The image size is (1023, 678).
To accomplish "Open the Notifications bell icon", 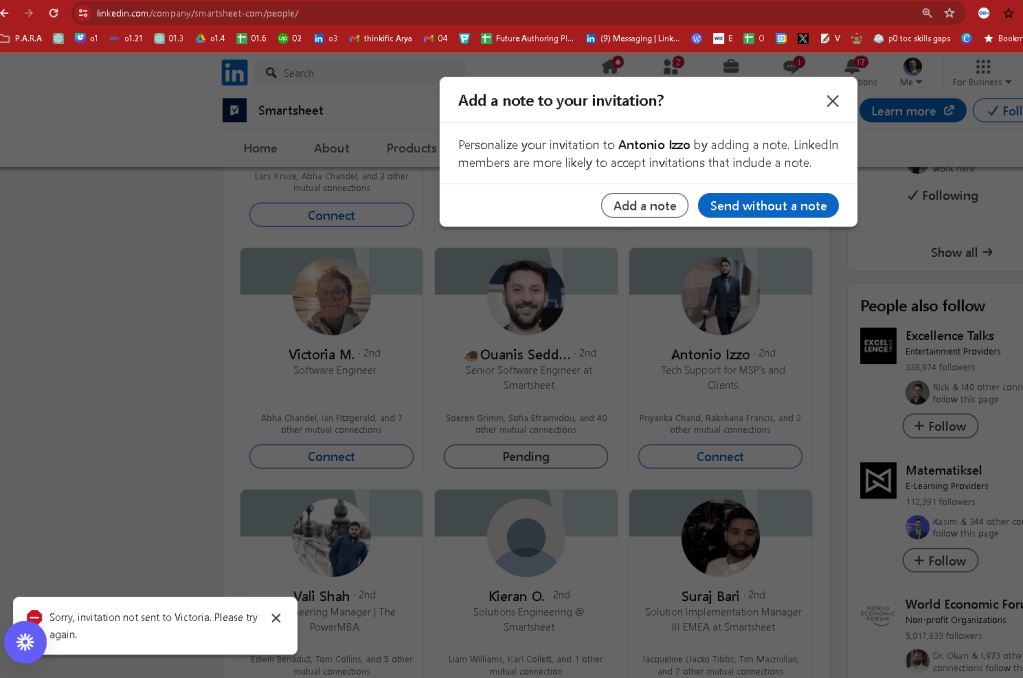I will coord(854,65).
